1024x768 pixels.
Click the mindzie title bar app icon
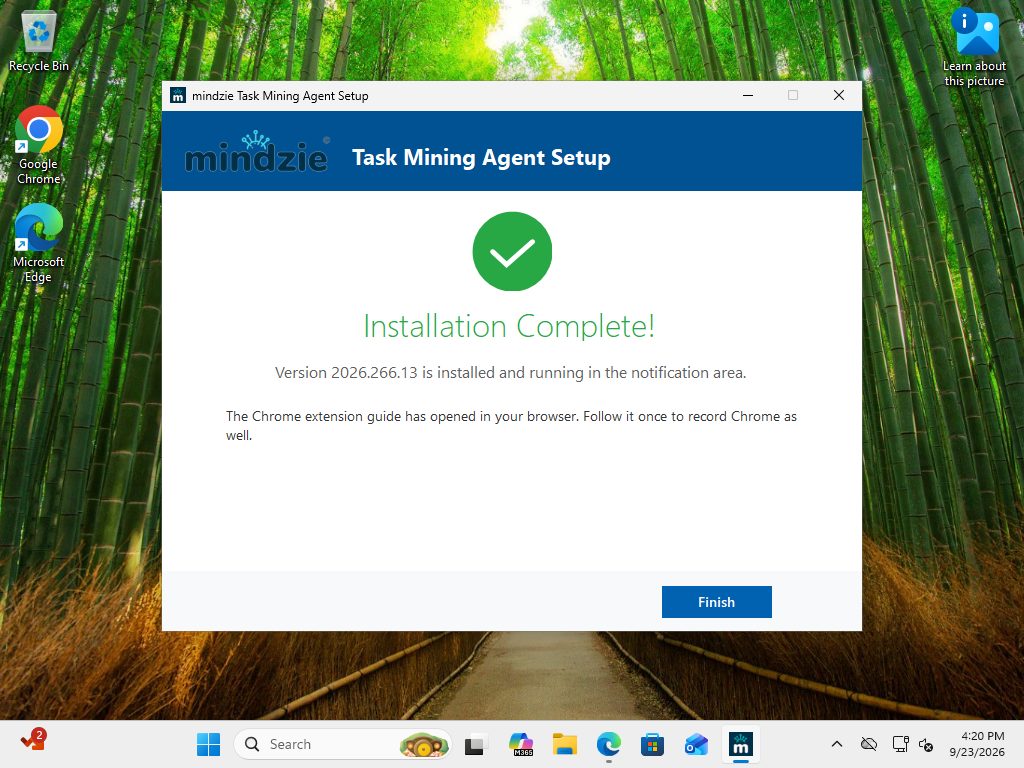(178, 95)
